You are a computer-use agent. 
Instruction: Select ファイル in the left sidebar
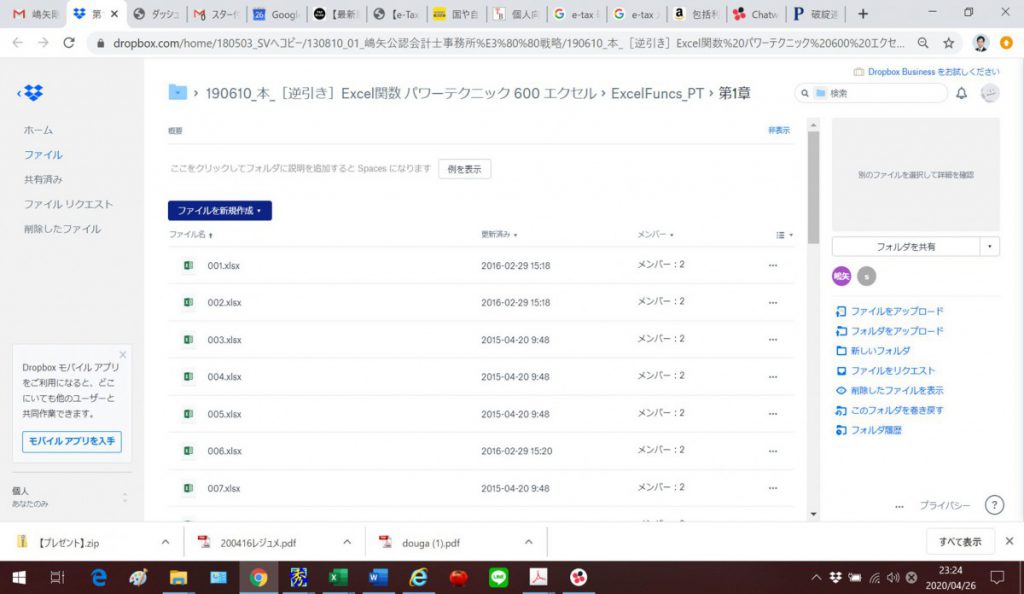[43, 155]
